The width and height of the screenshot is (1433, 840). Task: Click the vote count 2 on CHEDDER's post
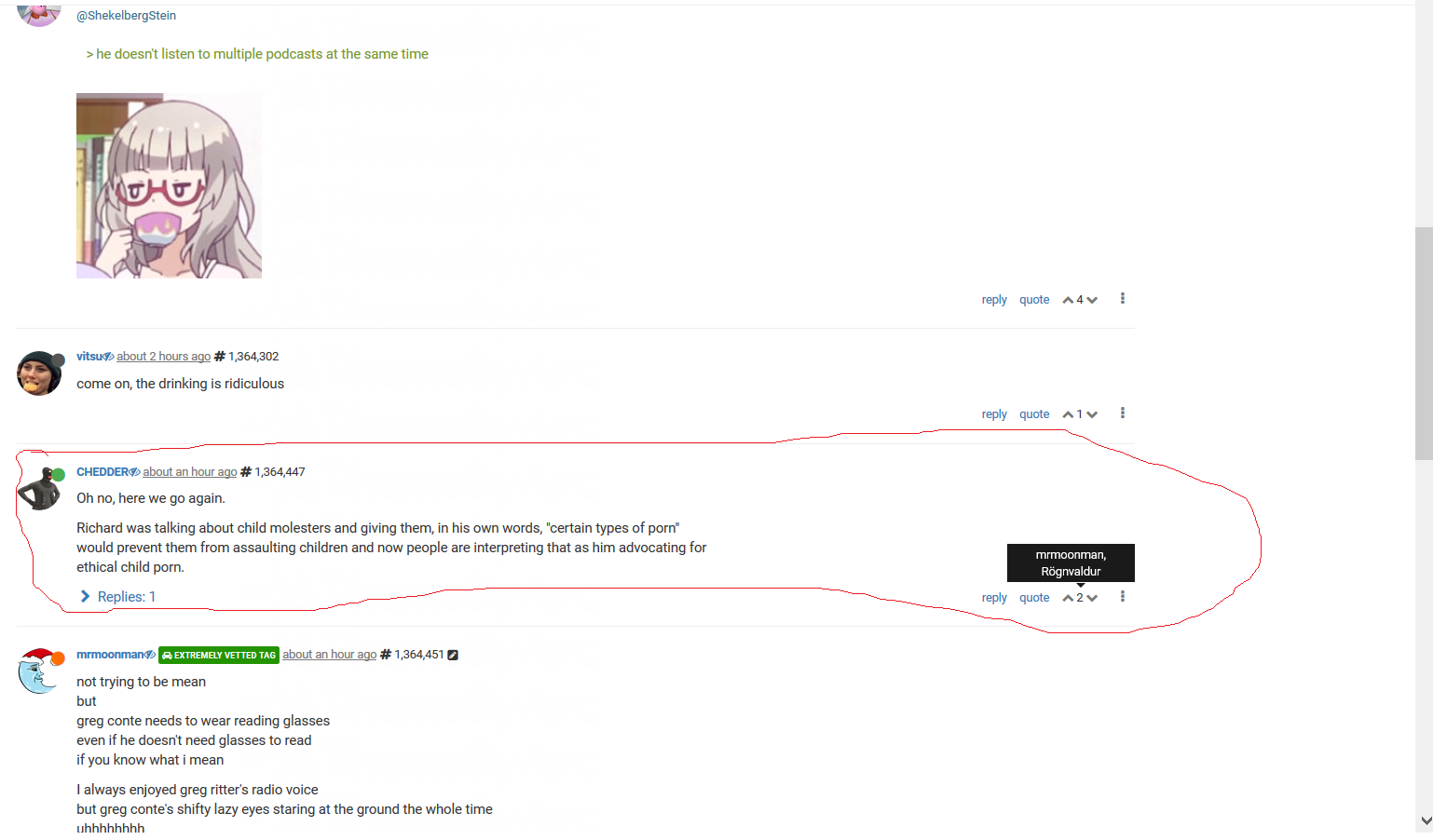1080,598
